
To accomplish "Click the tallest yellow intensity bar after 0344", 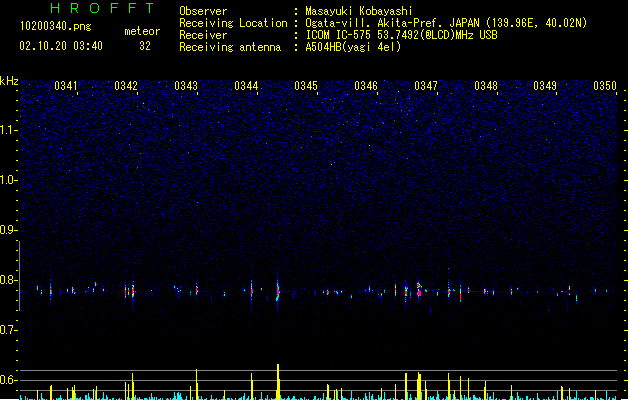I will coord(278,381).
